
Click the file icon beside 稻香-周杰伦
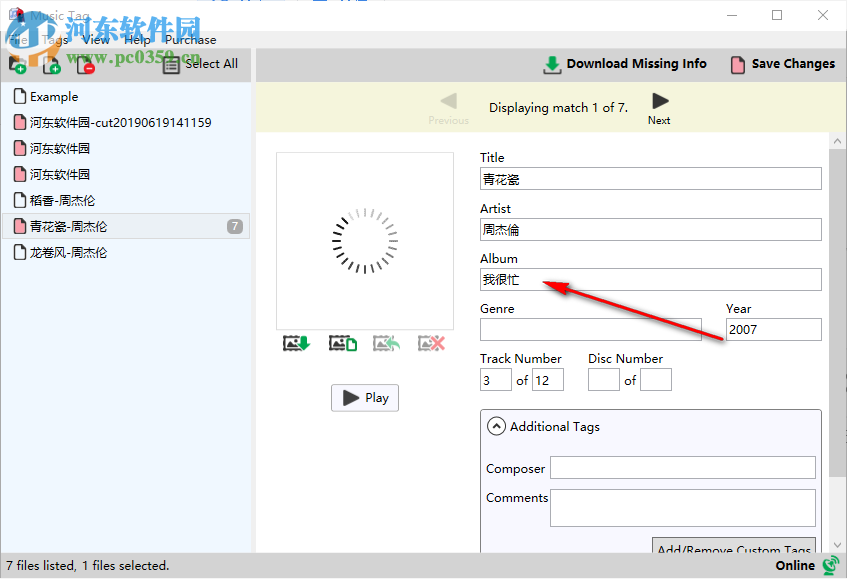pos(20,200)
